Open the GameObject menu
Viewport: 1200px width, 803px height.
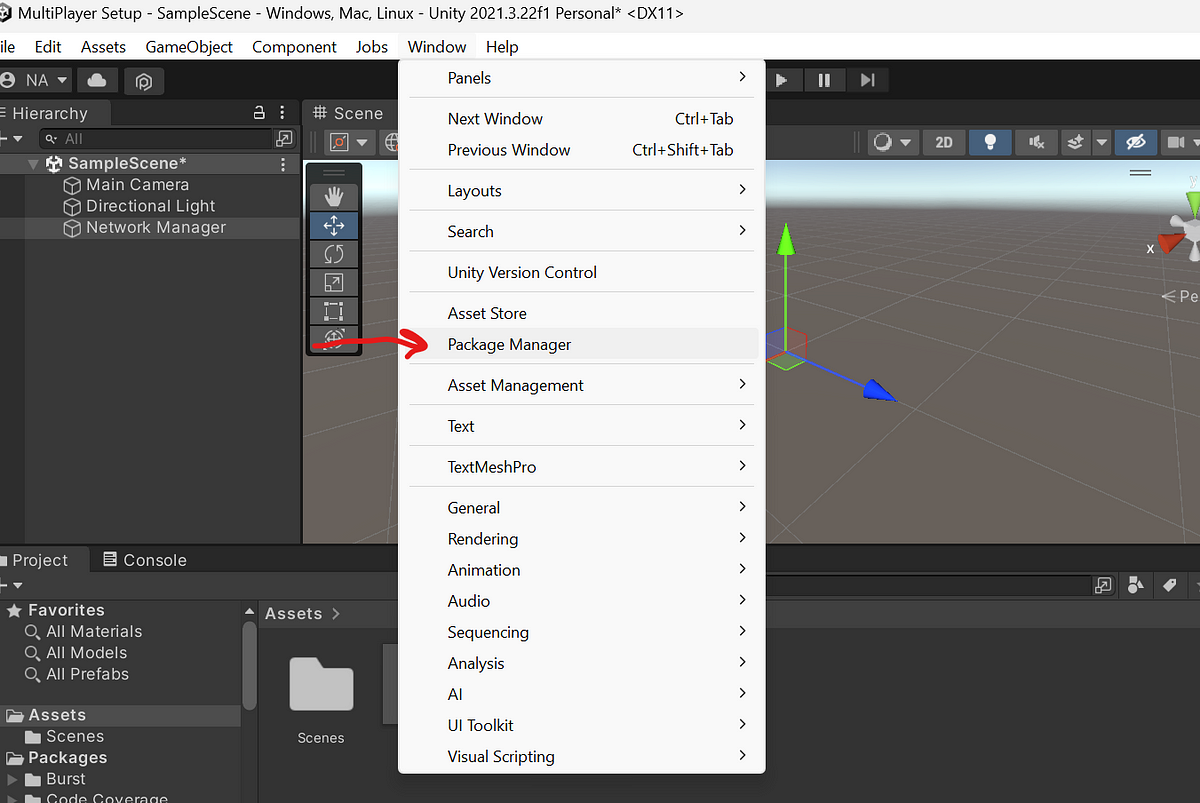click(x=189, y=47)
